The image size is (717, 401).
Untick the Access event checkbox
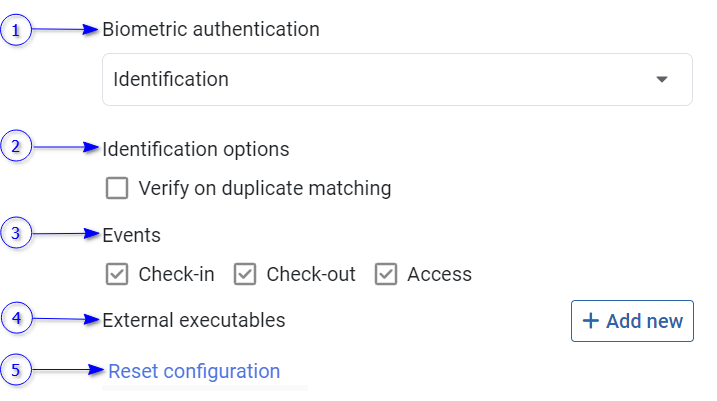tap(386, 274)
